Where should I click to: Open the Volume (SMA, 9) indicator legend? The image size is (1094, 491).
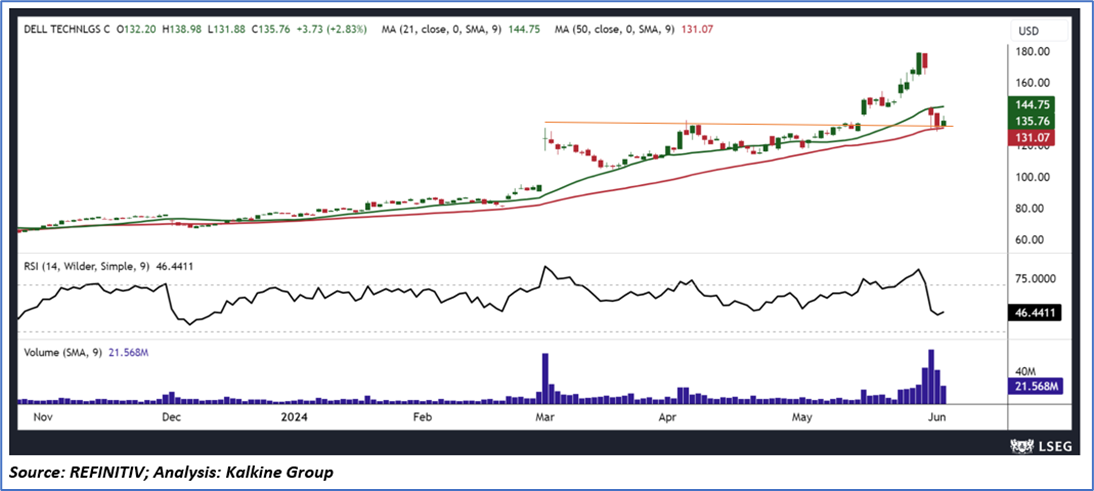pyautogui.click(x=63, y=354)
